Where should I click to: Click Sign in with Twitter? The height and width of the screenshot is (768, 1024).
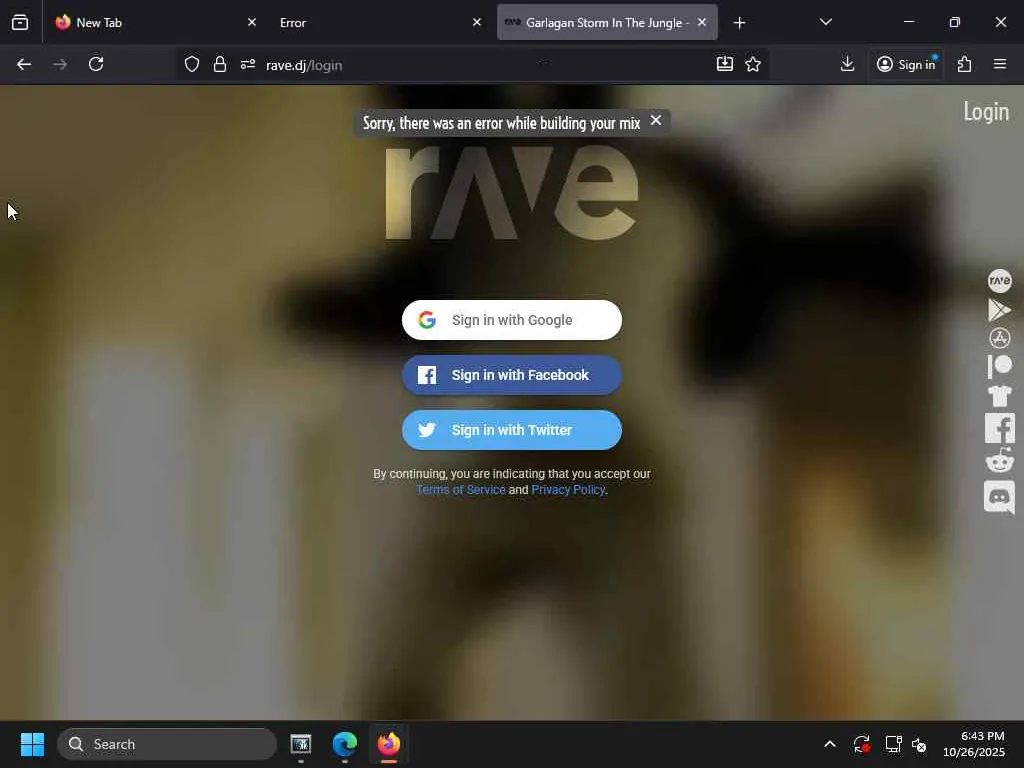point(511,430)
